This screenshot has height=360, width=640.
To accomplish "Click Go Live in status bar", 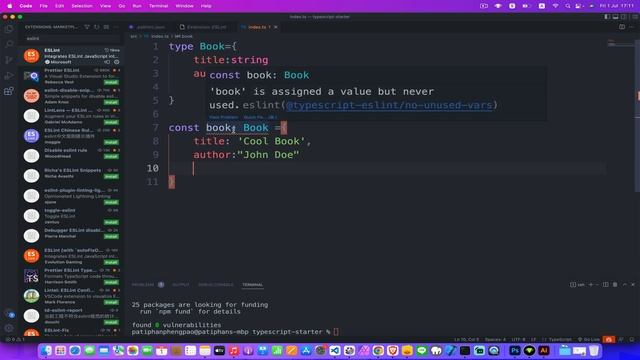I will point(589,339).
